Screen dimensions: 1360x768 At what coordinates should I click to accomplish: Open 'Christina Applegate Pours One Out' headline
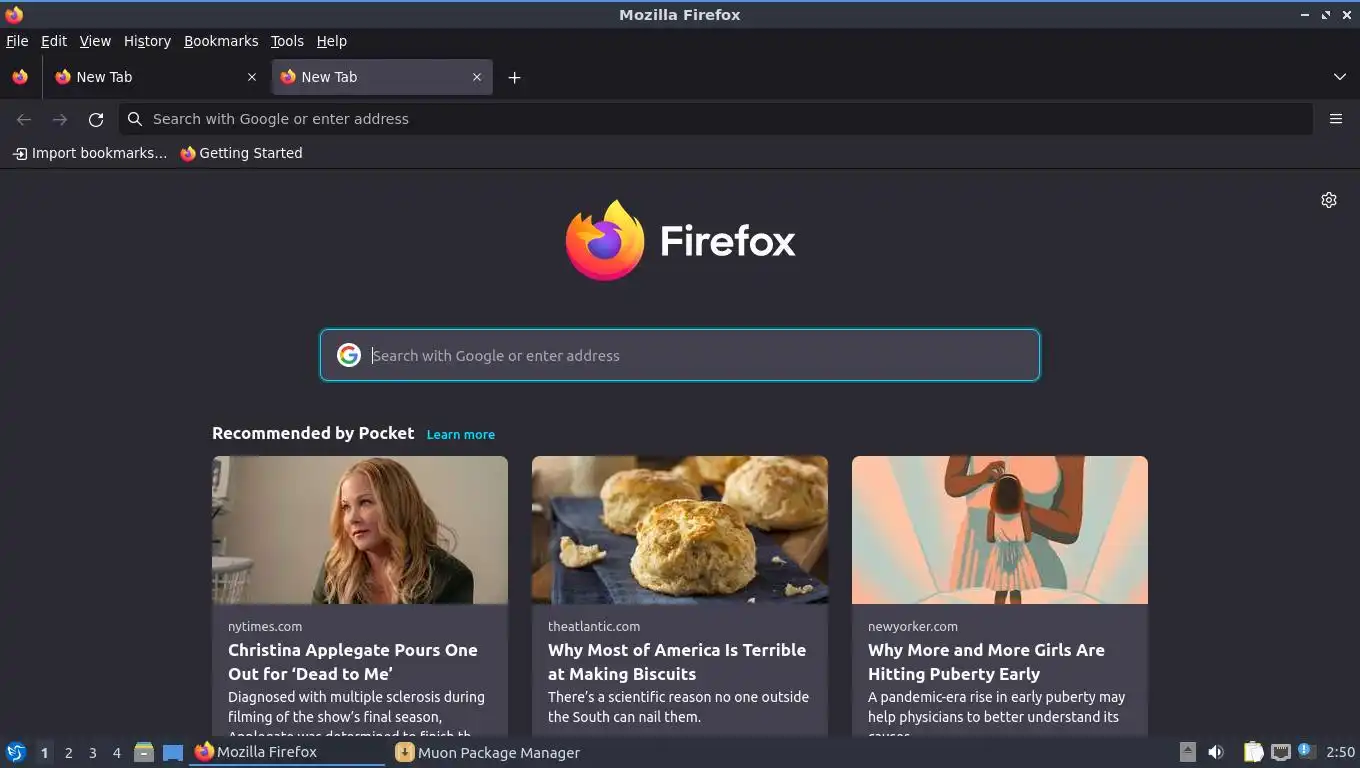pyautogui.click(x=353, y=662)
